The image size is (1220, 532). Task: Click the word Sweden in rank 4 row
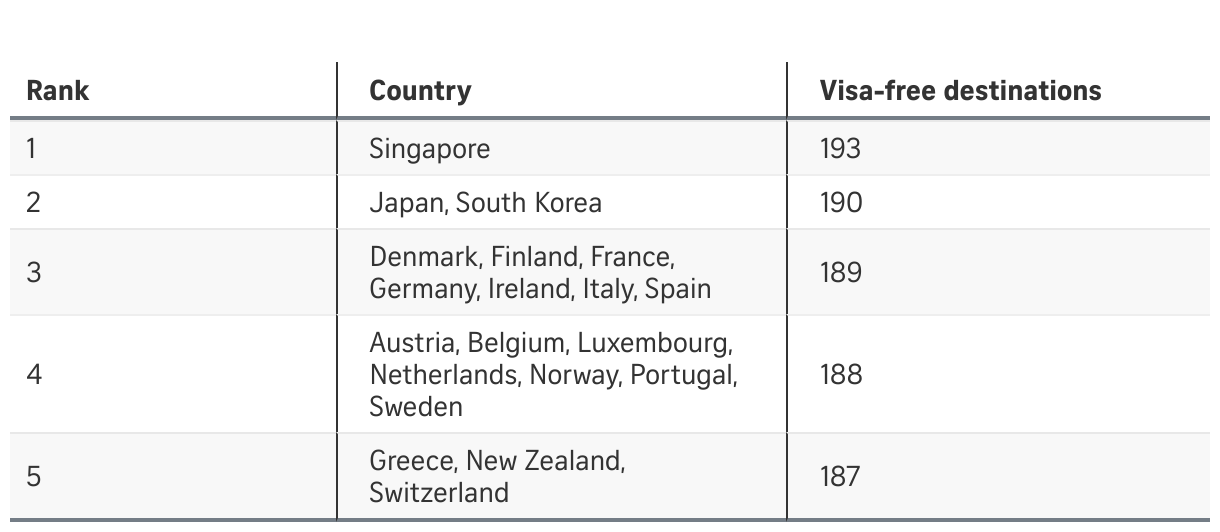click(x=416, y=407)
